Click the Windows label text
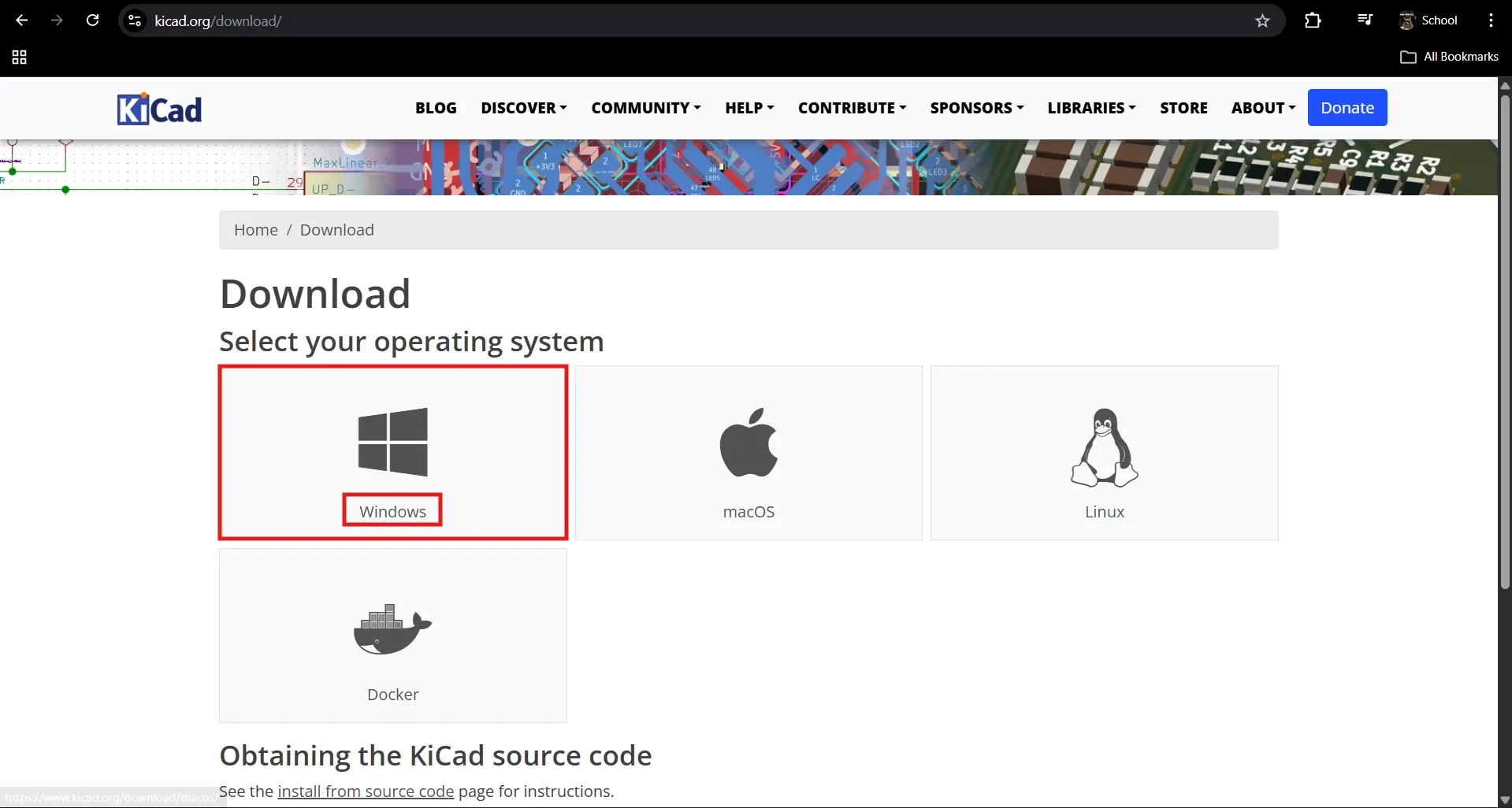This screenshot has height=808, width=1512. (392, 512)
